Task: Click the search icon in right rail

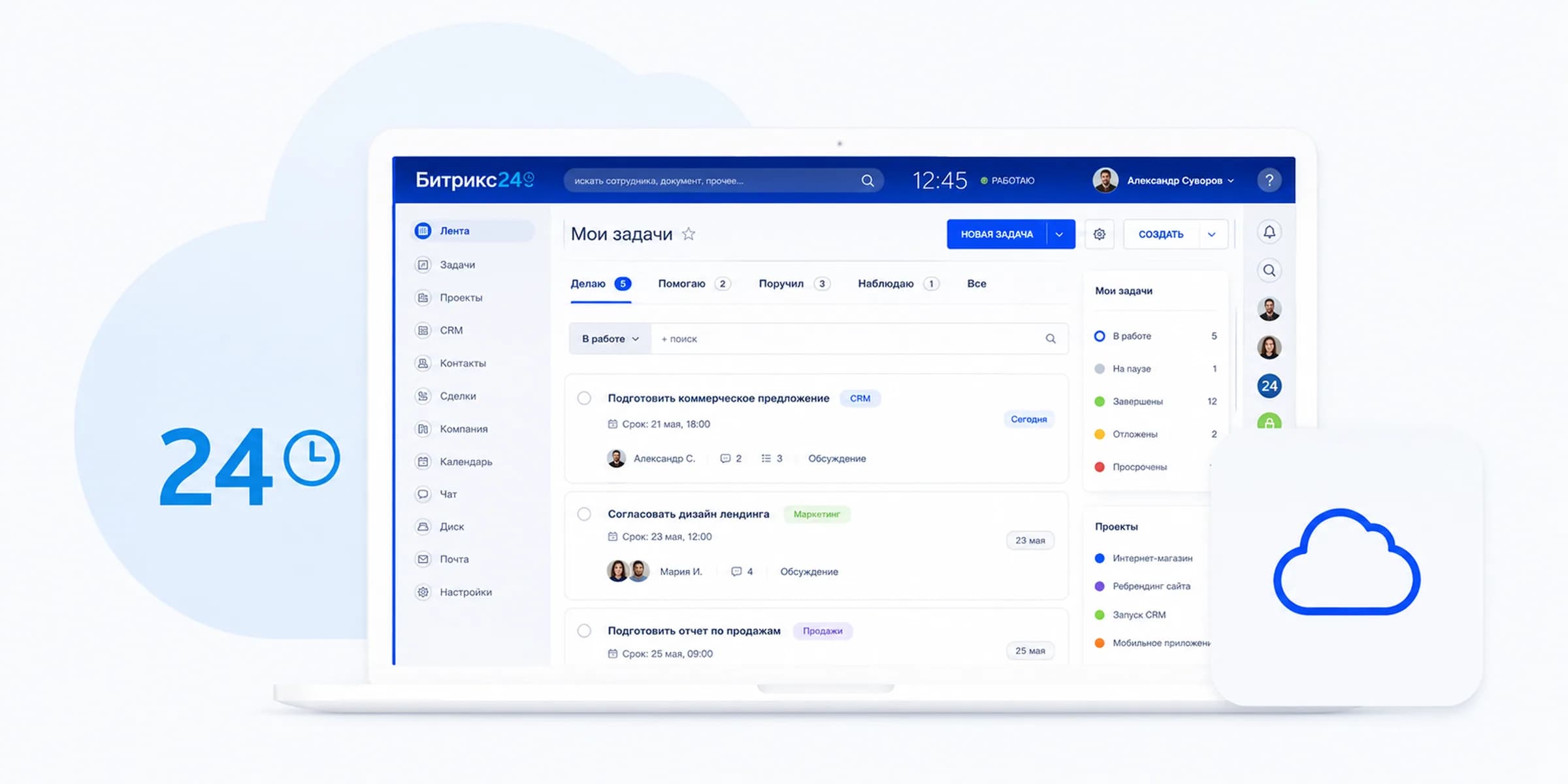Action: click(1269, 270)
